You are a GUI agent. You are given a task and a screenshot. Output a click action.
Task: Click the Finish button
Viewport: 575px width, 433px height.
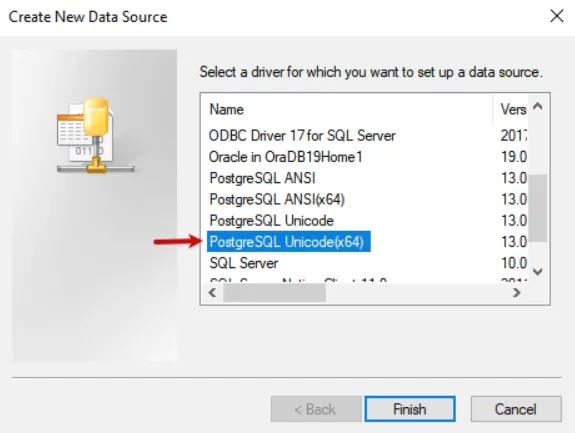coord(410,409)
